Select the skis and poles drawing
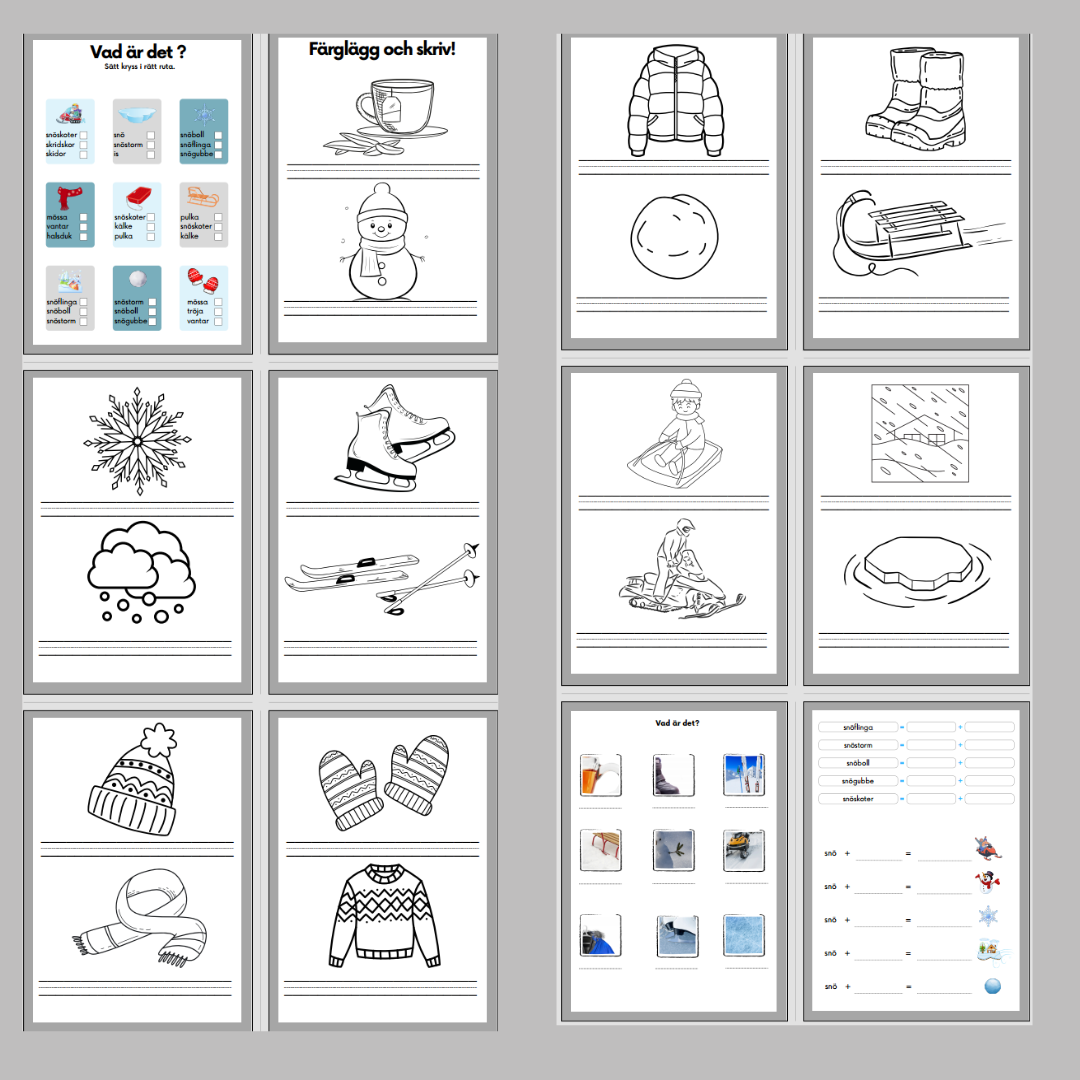The height and width of the screenshot is (1080, 1080). click(382, 579)
